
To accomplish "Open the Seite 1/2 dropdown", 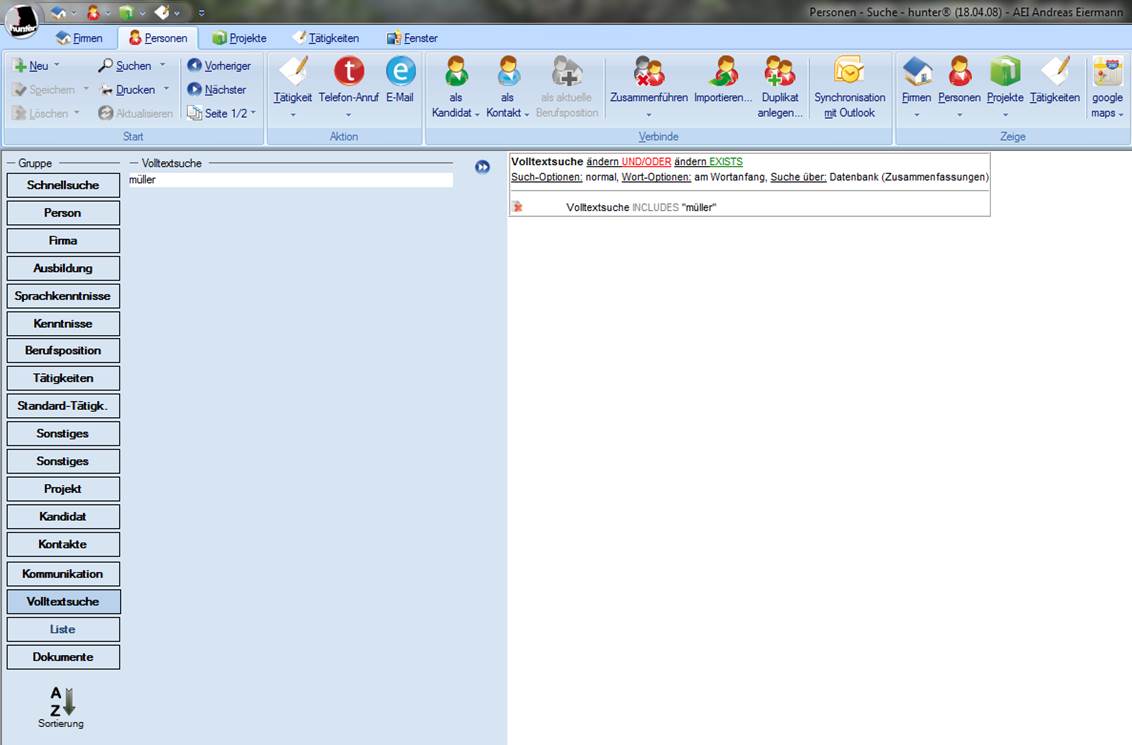I will click(x=253, y=114).
